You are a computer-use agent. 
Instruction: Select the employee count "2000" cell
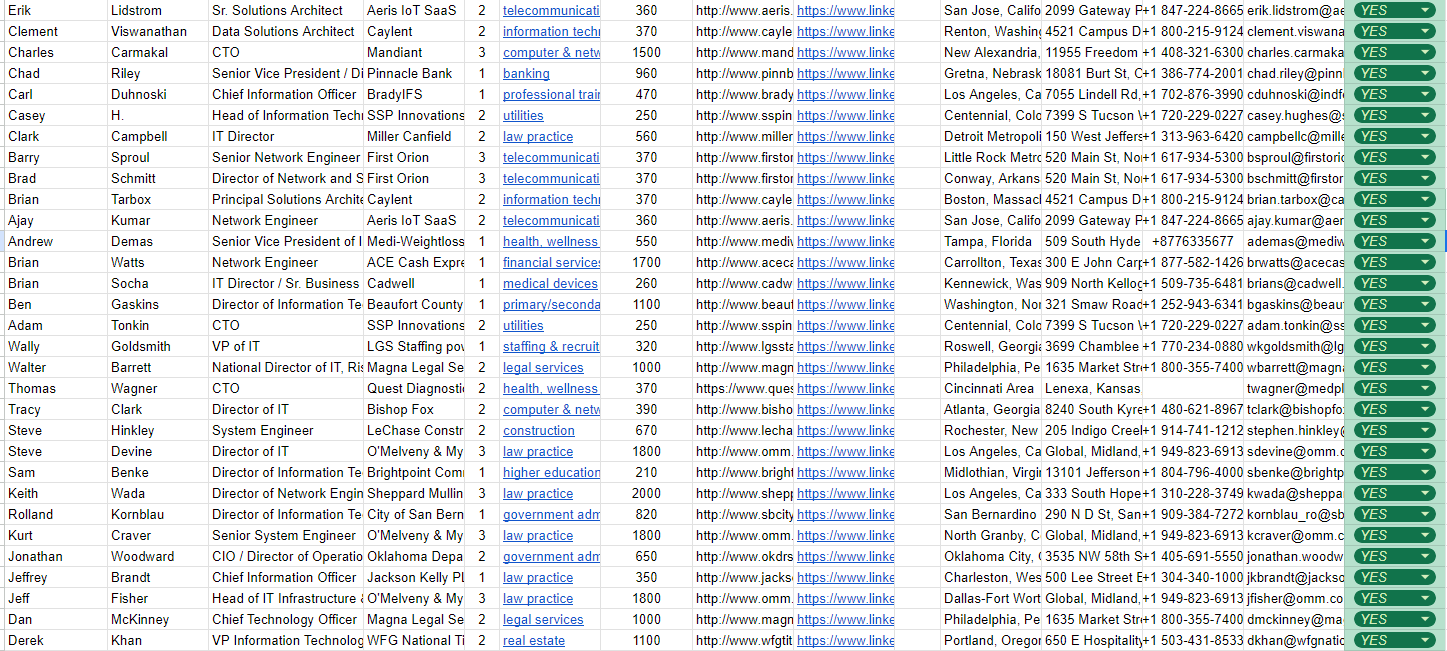tap(646, 493)
